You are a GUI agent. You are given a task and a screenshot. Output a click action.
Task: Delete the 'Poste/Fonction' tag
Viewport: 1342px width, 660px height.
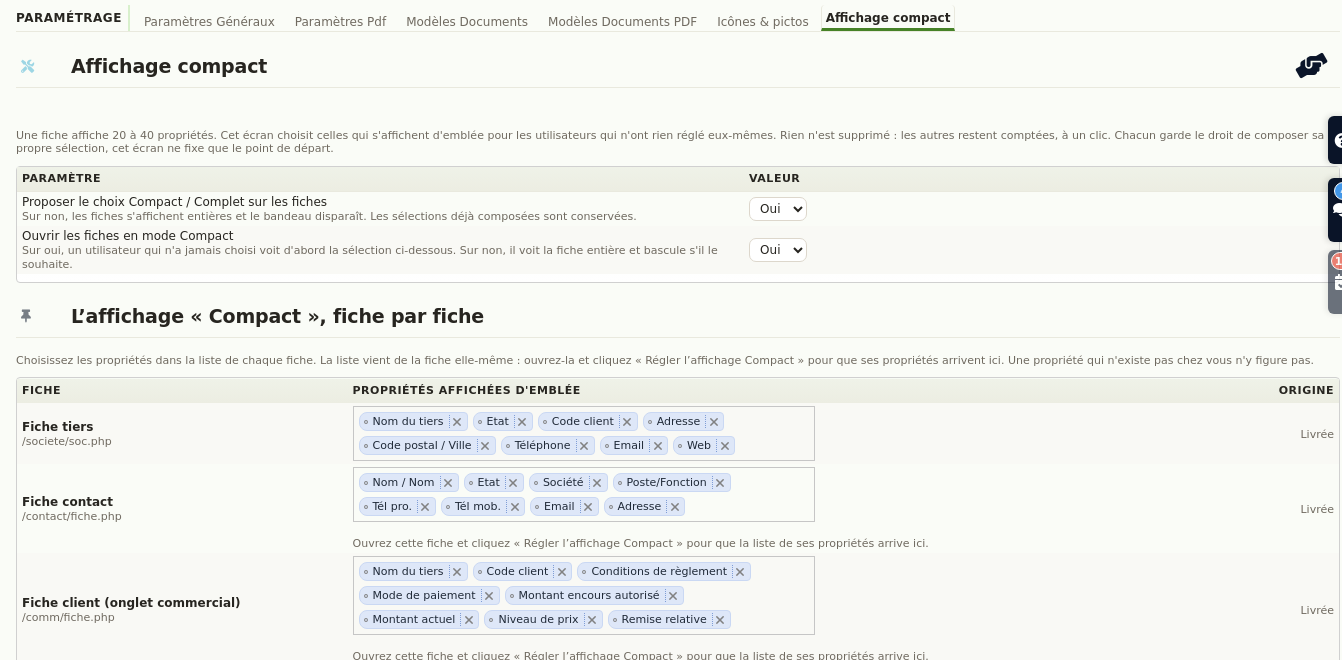coord(721,483)
